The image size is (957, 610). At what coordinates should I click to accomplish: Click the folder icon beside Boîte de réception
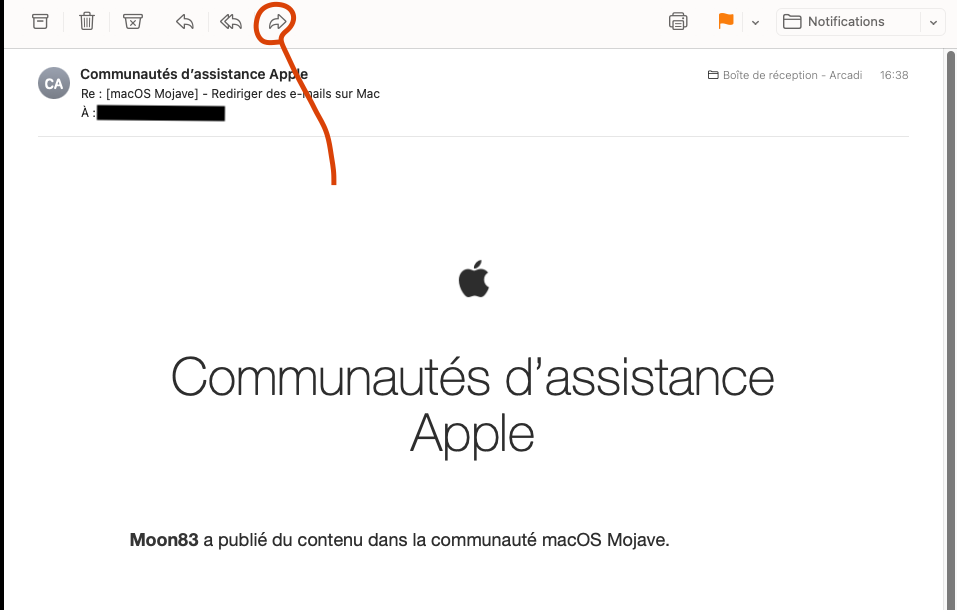713,75
